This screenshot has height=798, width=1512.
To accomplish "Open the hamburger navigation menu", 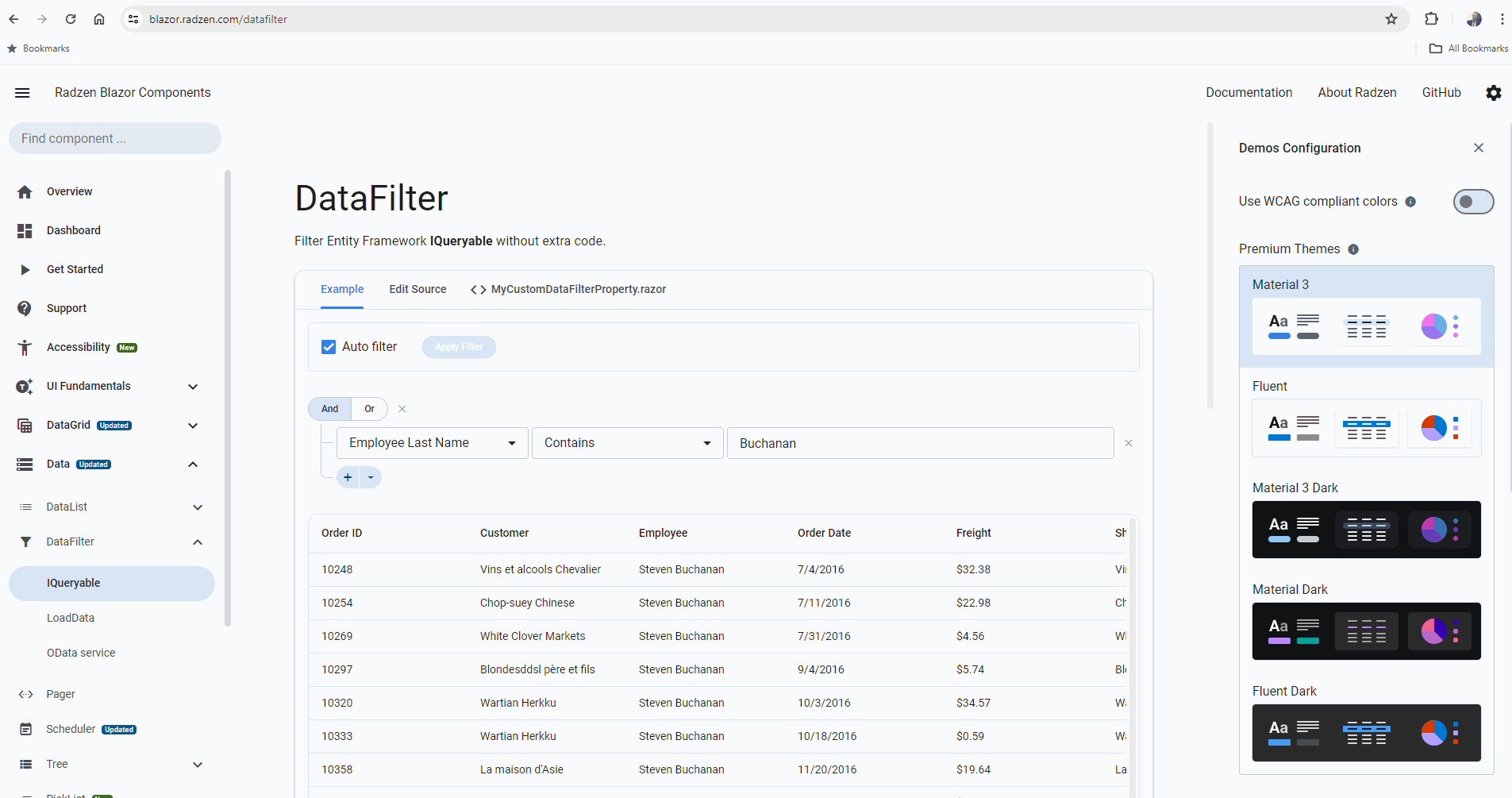I will (x=22, y=93).
